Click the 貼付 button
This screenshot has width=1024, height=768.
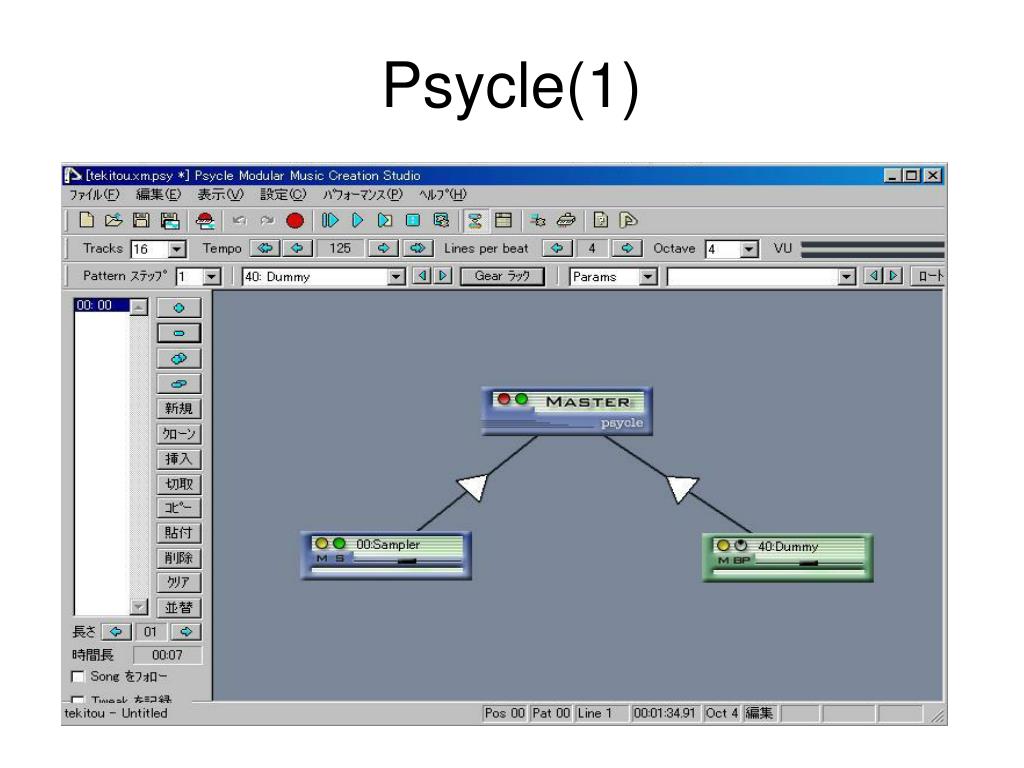click(x=178, y=533)
